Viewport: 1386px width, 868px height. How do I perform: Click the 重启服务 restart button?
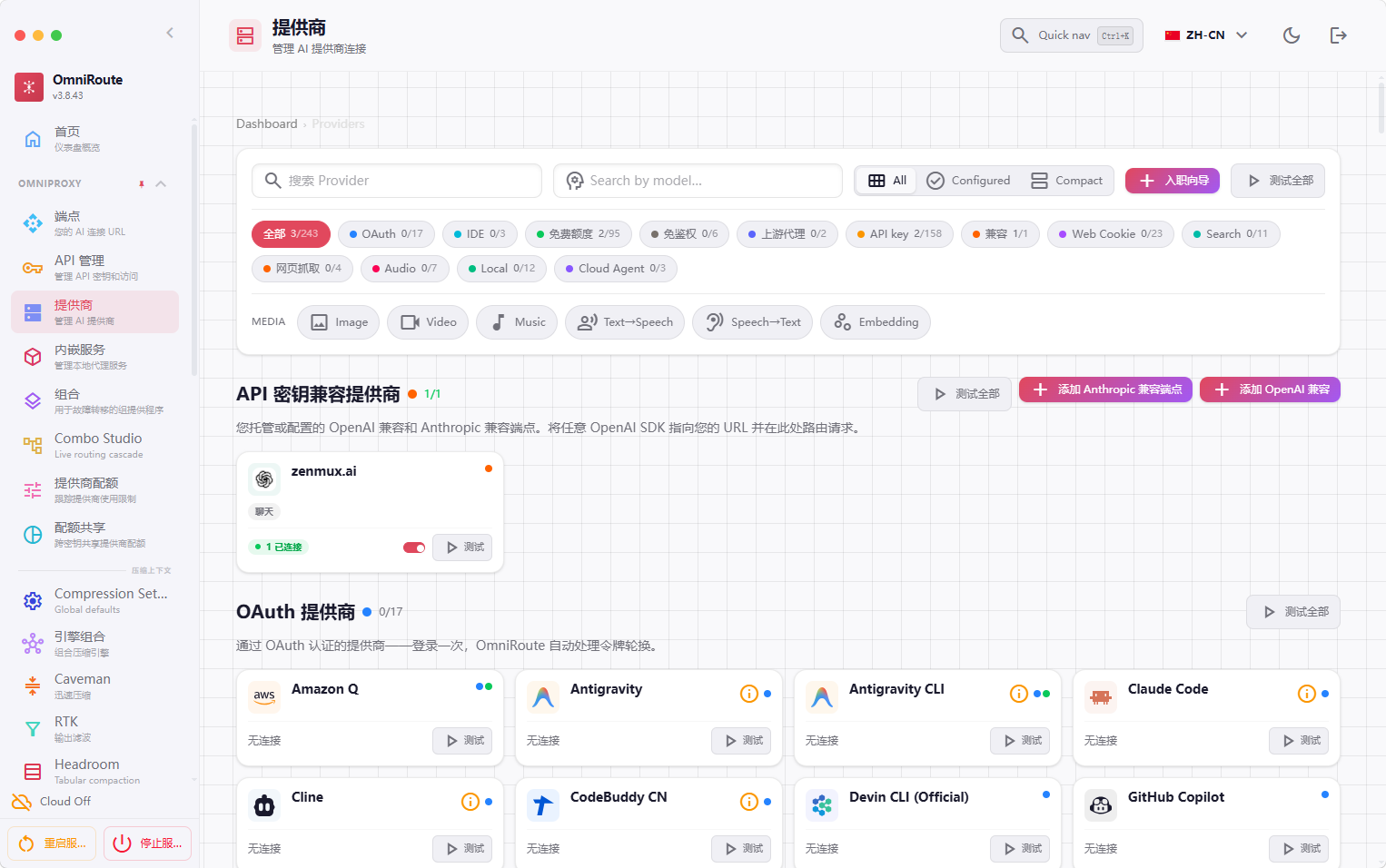click(x=53, y=843)
